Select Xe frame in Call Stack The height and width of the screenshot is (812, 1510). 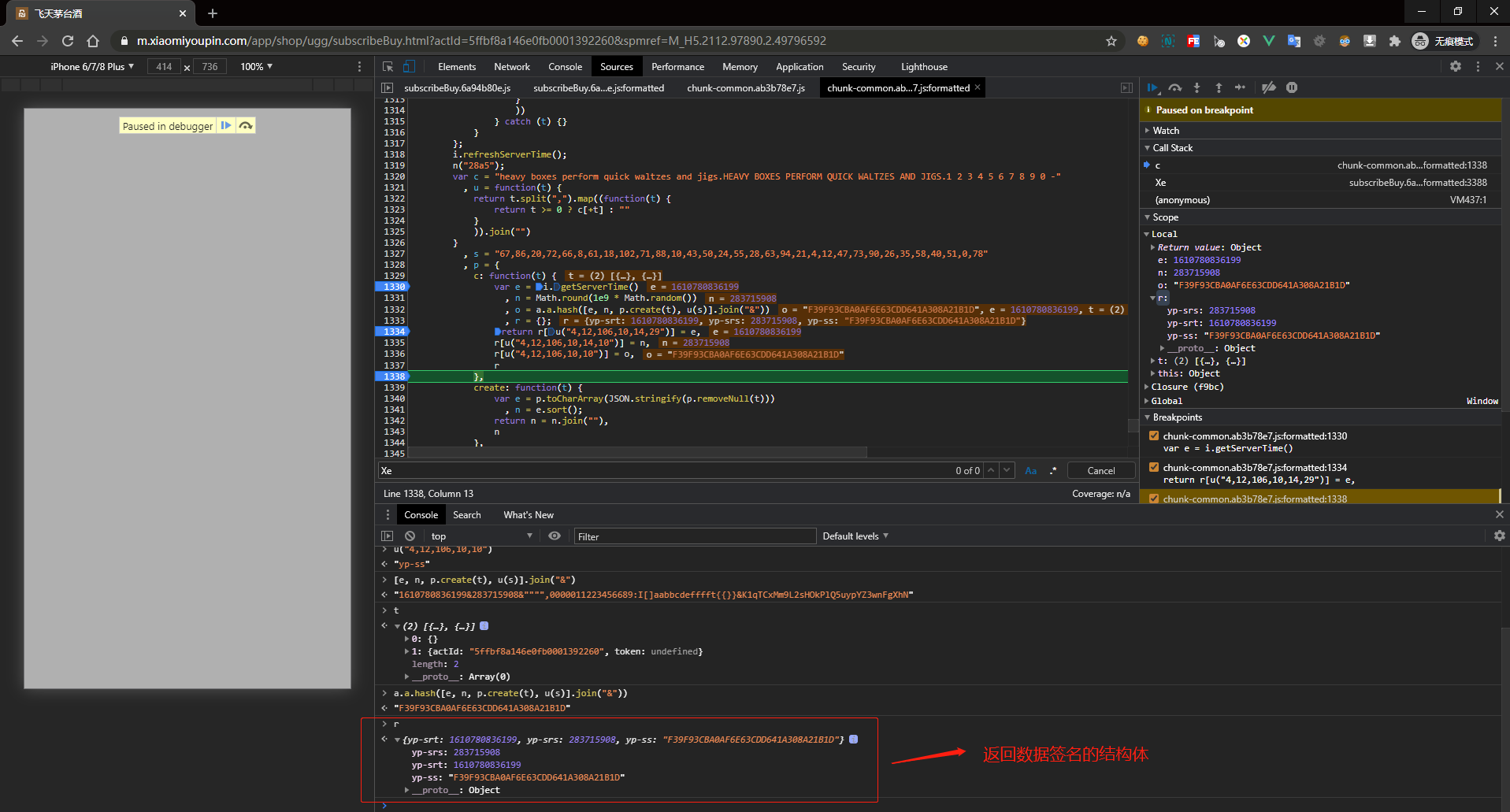tap(1160, 183)
